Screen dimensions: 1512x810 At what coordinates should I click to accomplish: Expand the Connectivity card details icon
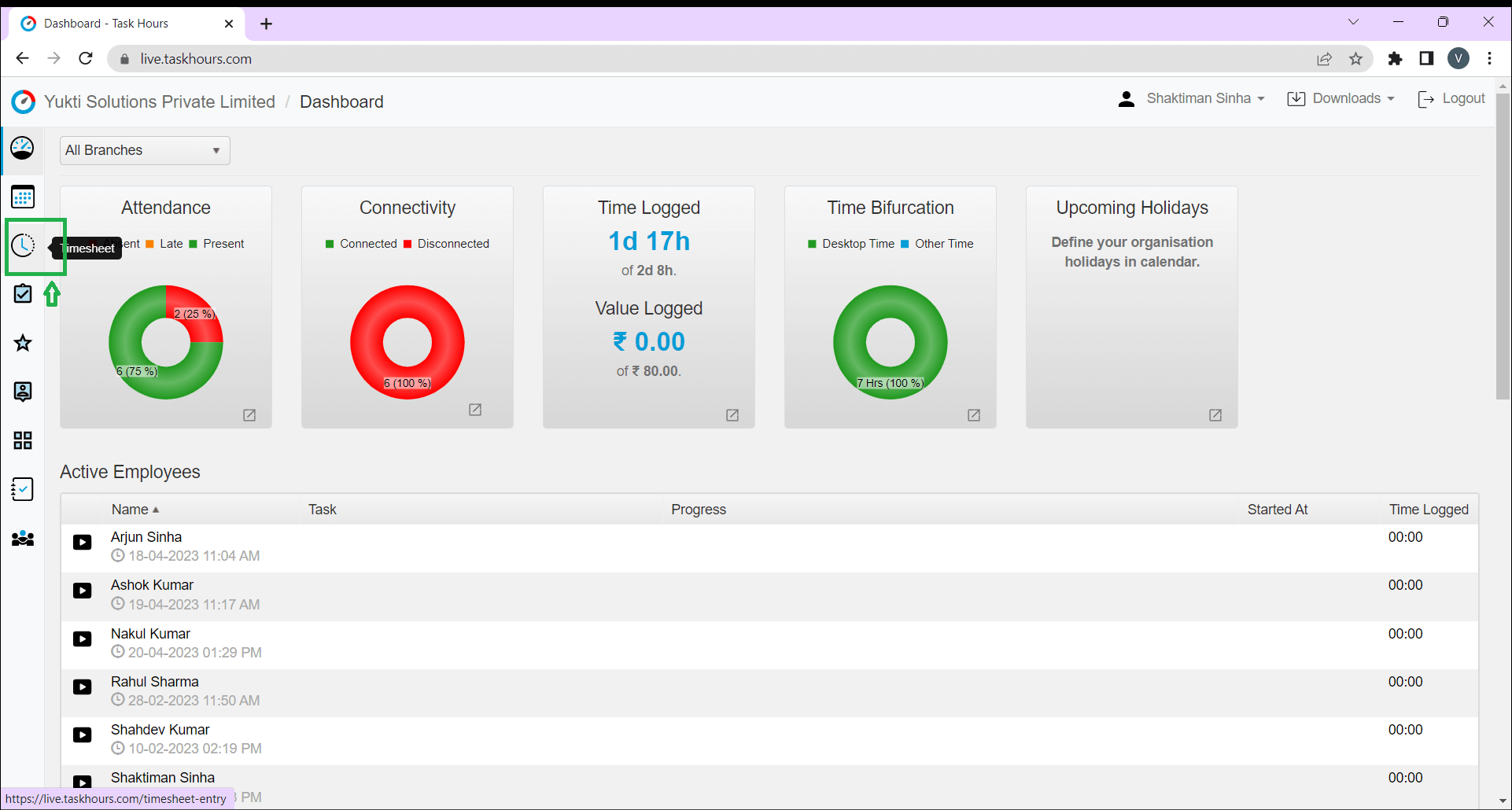[475, 410]
